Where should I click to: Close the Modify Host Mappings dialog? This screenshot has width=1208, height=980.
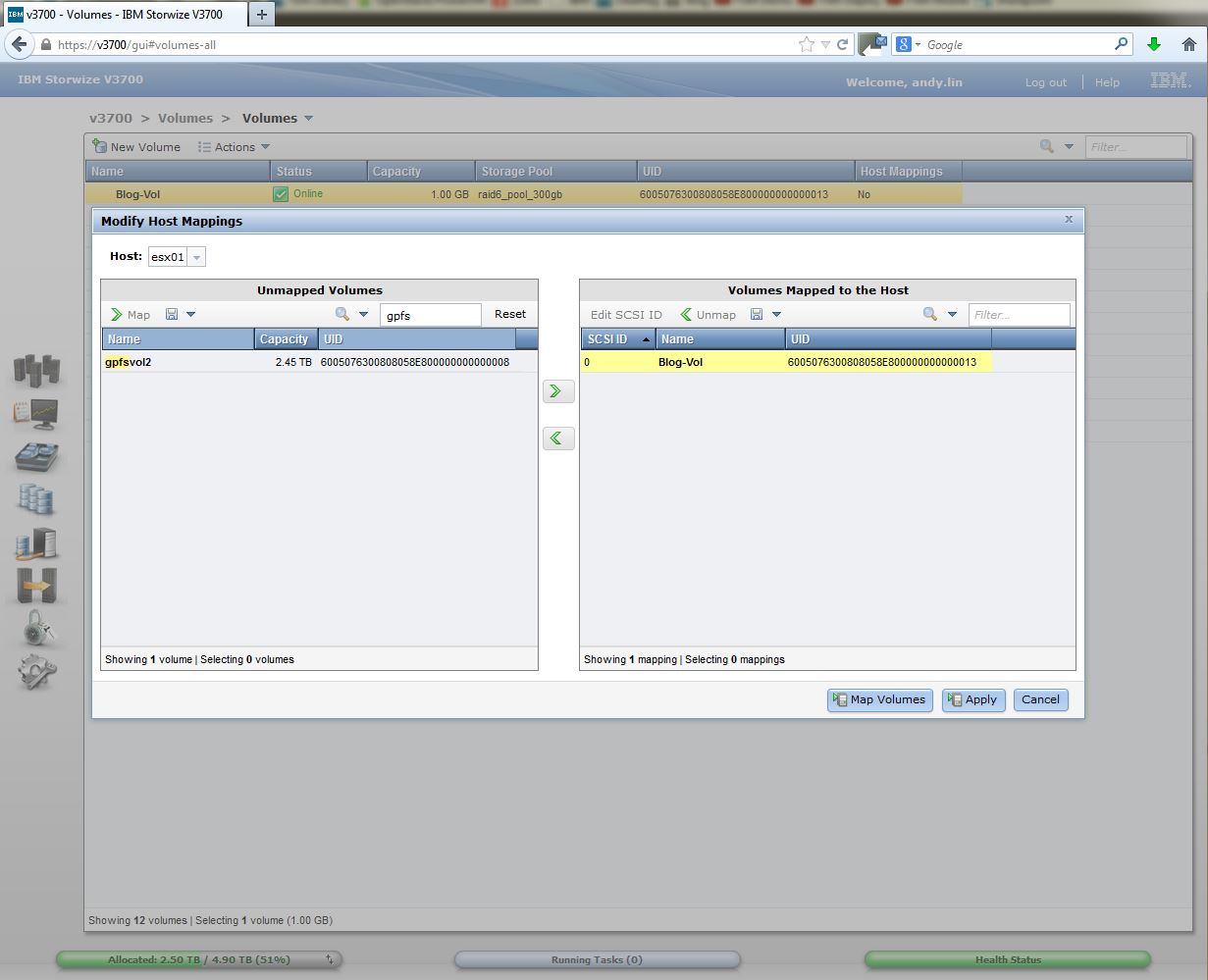(1069, 219)
